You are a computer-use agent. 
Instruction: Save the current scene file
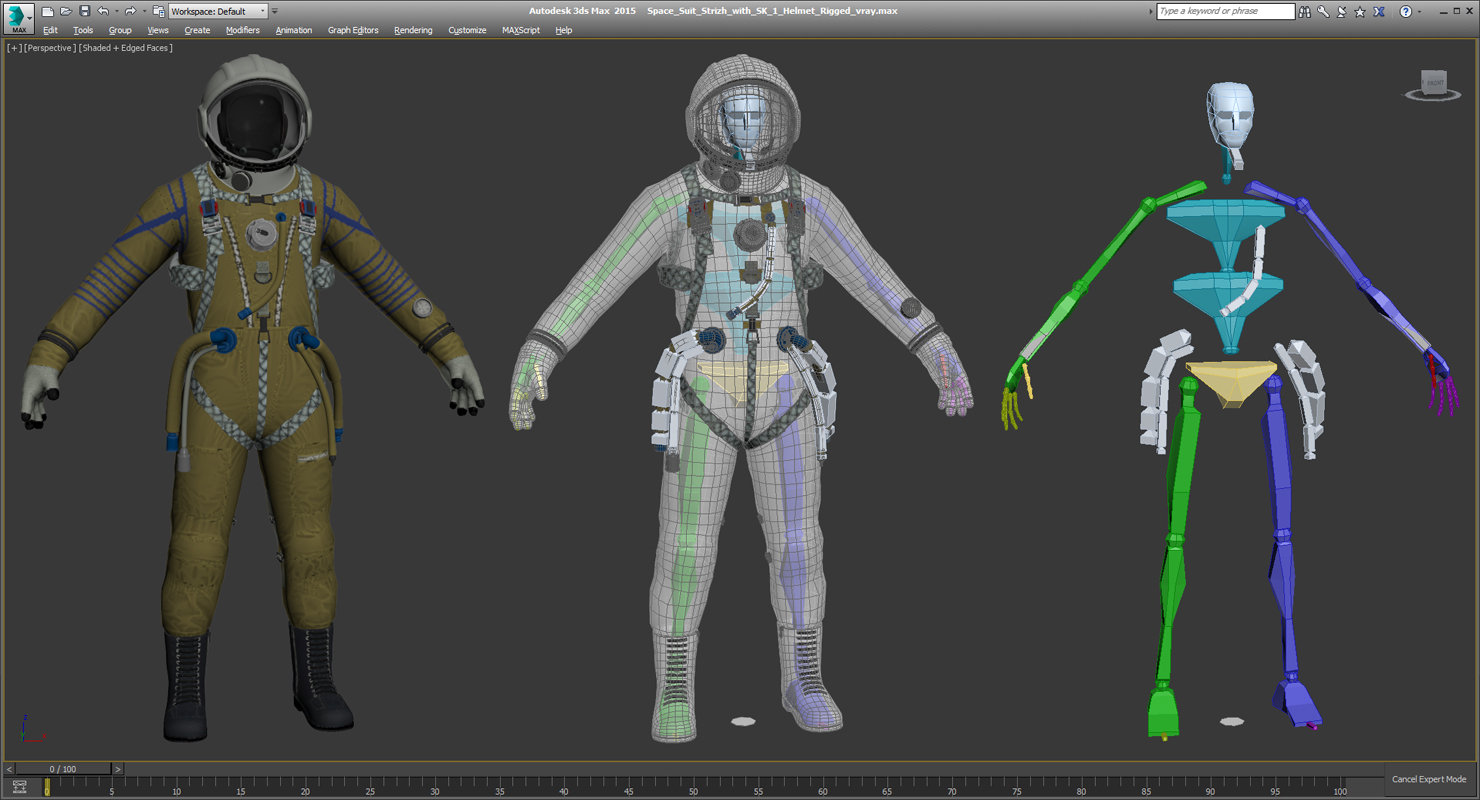(84, 11)
